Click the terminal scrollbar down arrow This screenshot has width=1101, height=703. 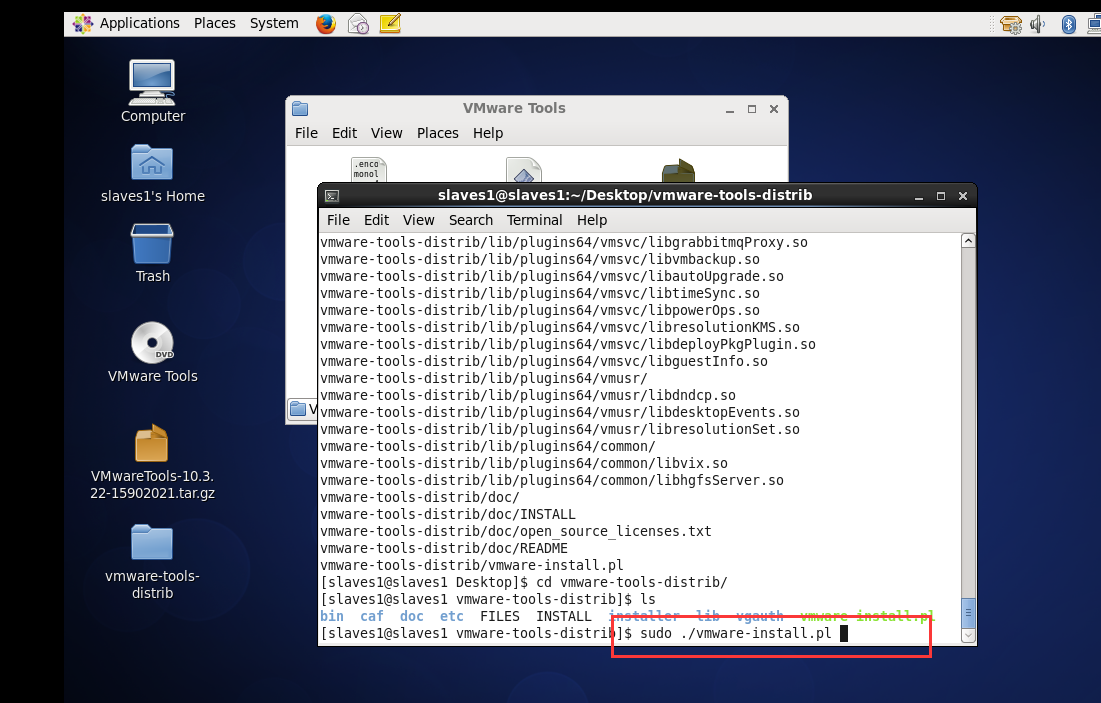pyautogui.click(x=967, y=634)
